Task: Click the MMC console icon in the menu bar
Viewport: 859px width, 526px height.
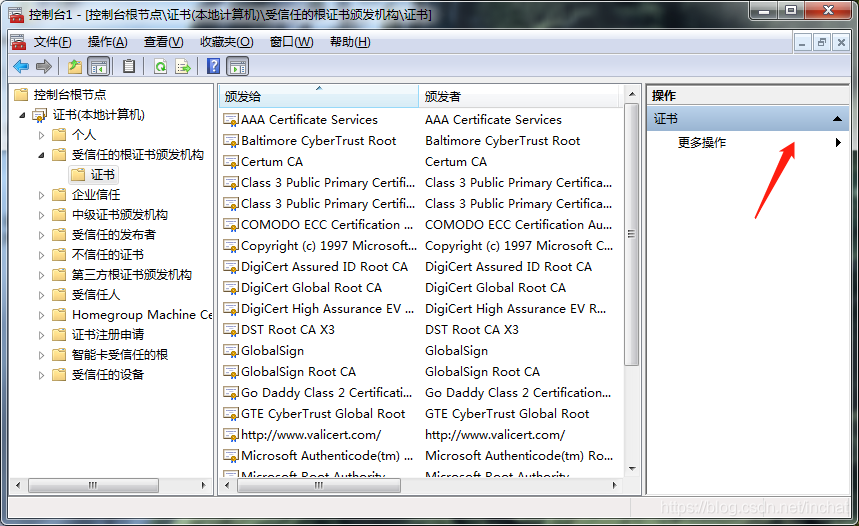Action: [x=18, y=42]
